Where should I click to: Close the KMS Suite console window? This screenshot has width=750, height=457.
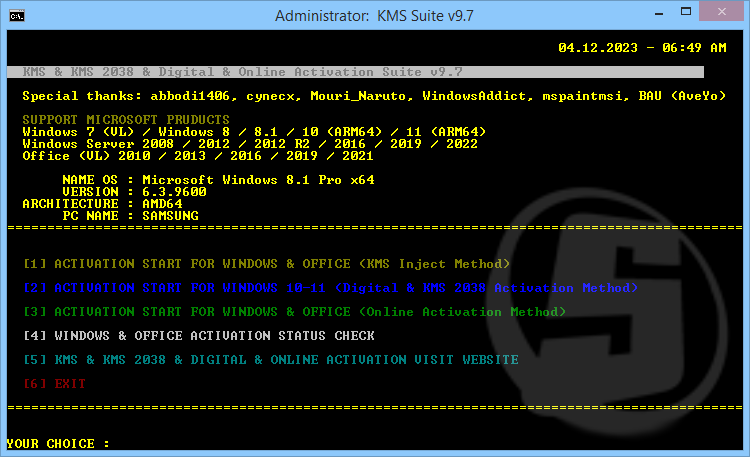pos(719,14)
